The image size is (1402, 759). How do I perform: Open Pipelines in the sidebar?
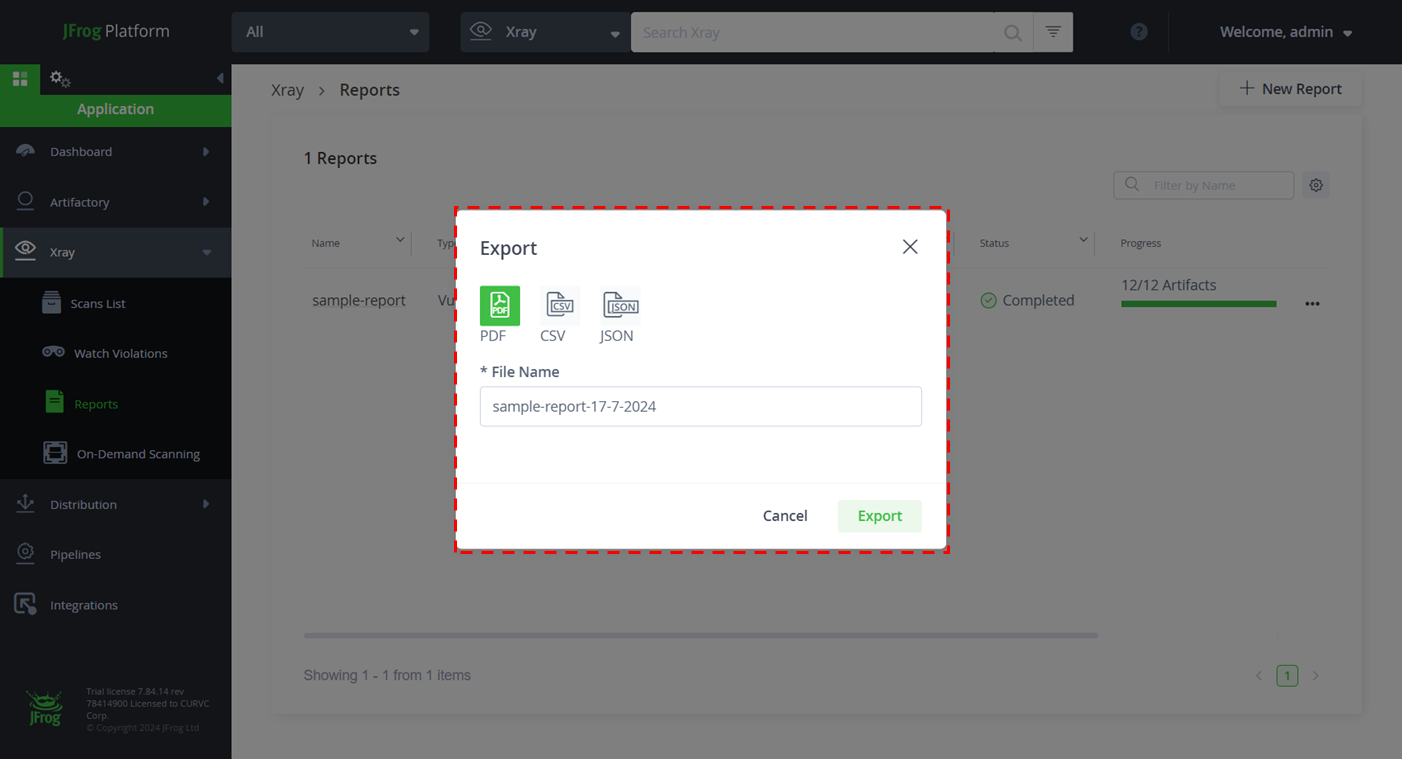[115, 554]
